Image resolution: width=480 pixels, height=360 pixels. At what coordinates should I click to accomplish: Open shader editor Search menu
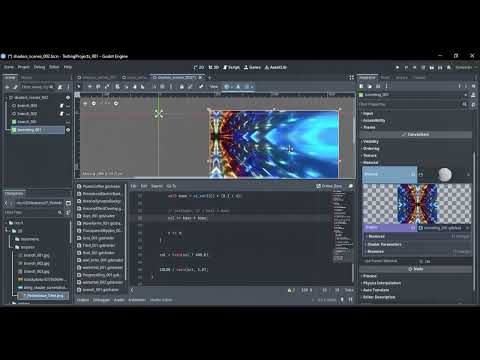click(157, 186)
